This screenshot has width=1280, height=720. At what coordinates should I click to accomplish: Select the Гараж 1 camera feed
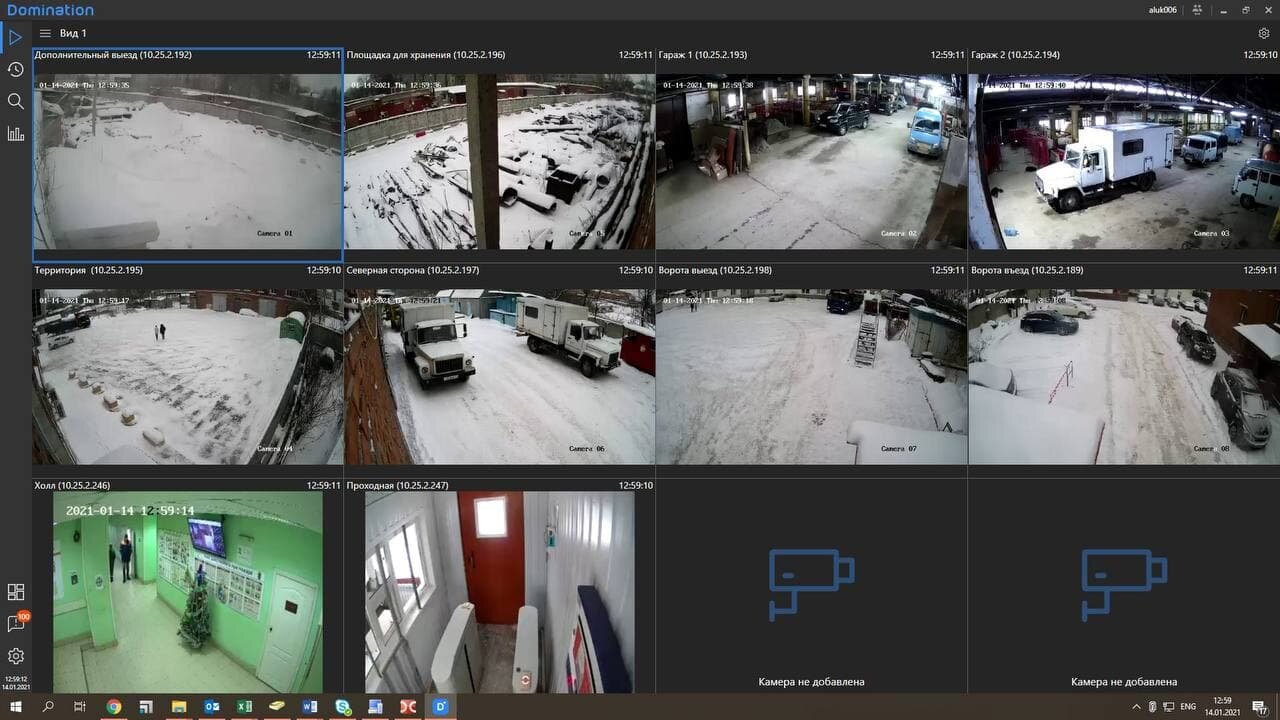tap(812, 161)
